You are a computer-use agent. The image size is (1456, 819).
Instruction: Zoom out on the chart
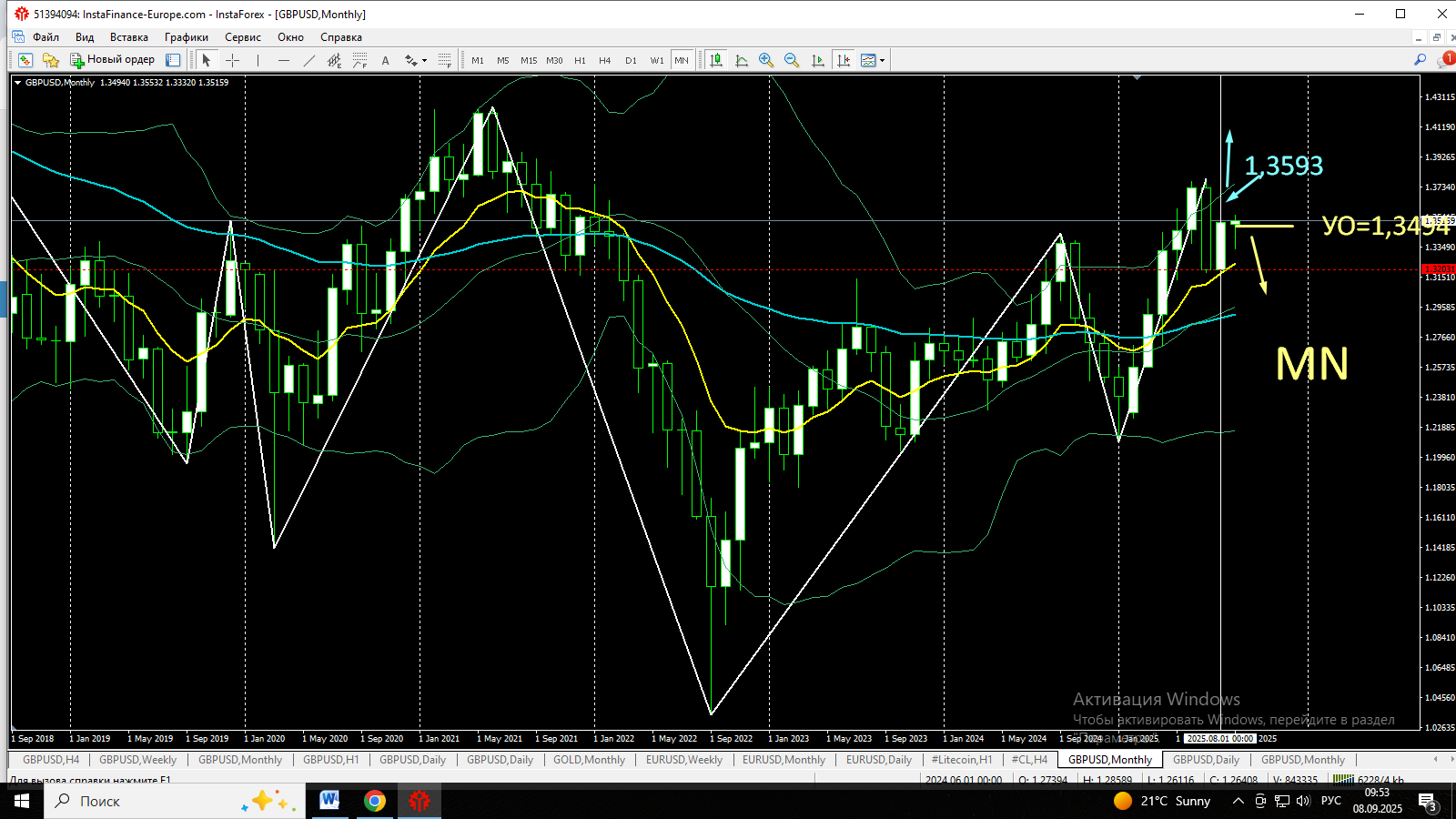coord(792,60)
